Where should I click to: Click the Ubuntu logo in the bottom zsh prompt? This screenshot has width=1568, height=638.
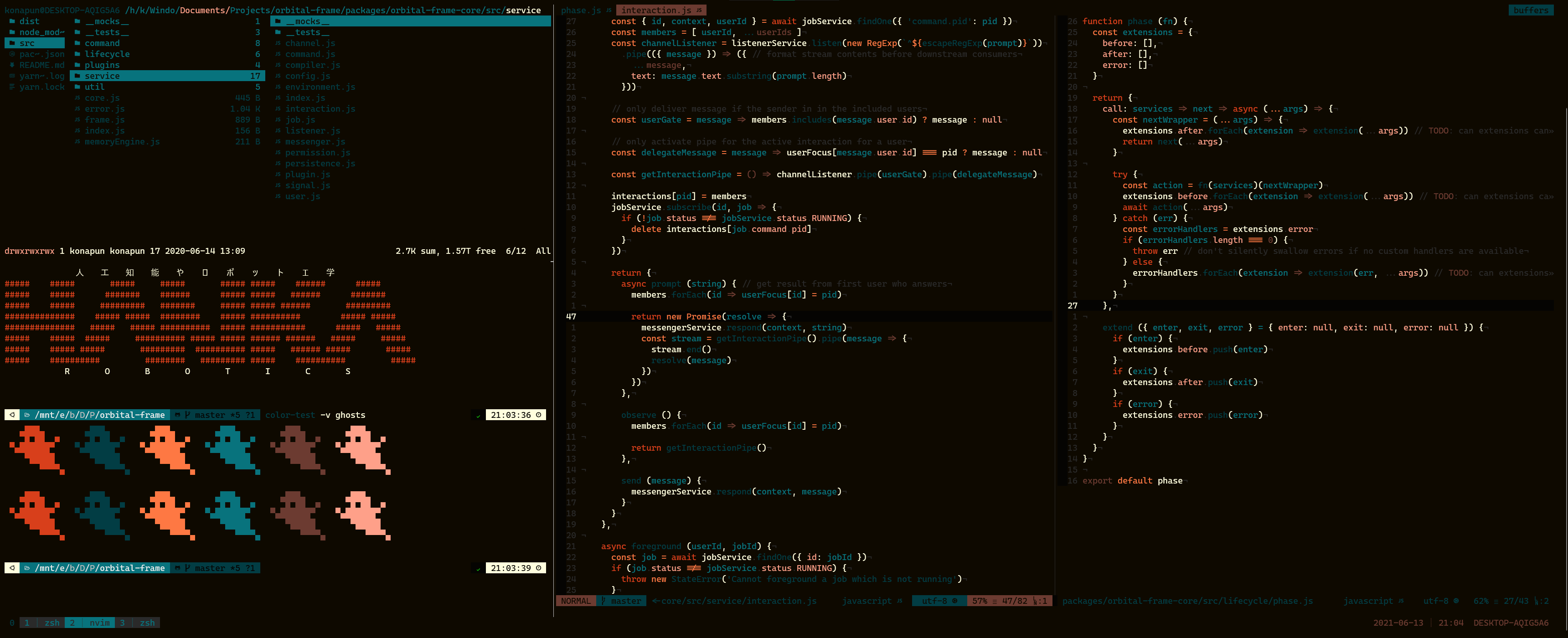click(x=12, y=568)
